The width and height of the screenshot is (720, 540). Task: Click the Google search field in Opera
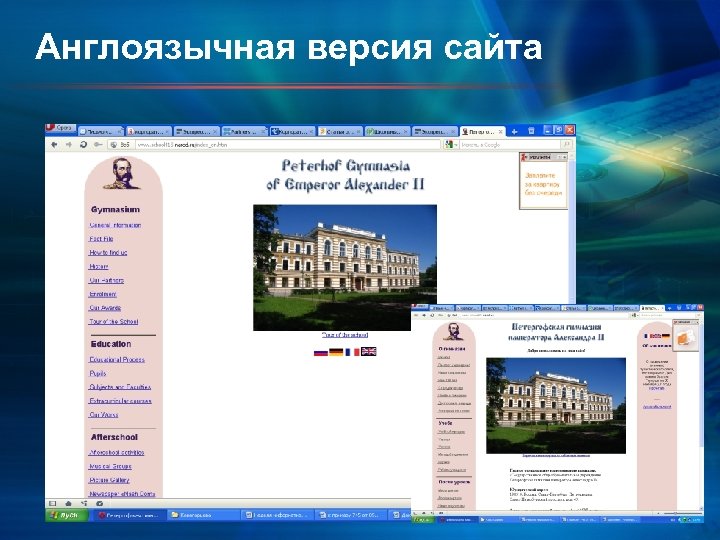(510, 145)
